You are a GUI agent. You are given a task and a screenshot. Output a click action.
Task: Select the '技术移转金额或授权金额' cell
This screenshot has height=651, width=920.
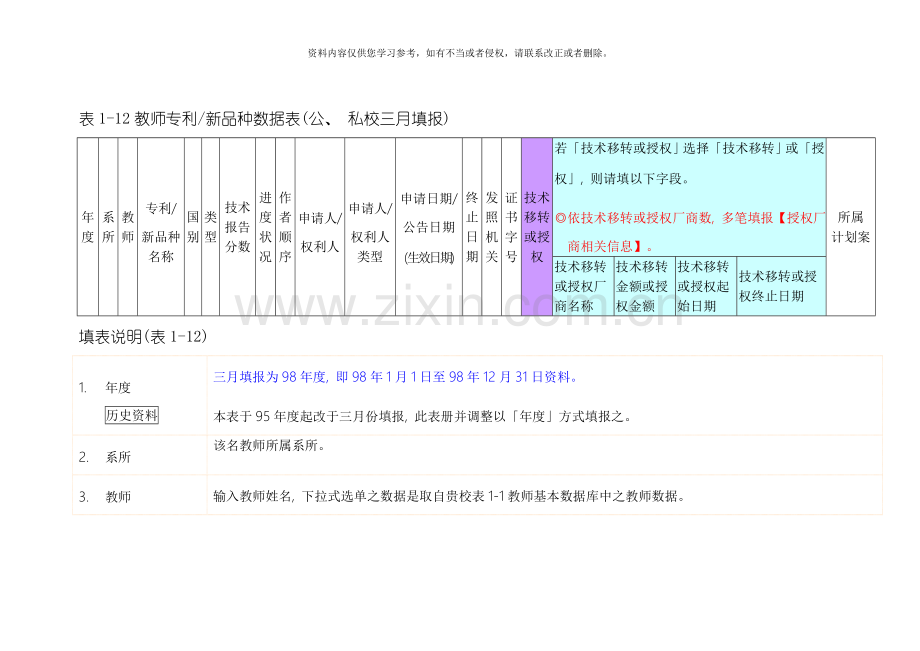(644, 286)
